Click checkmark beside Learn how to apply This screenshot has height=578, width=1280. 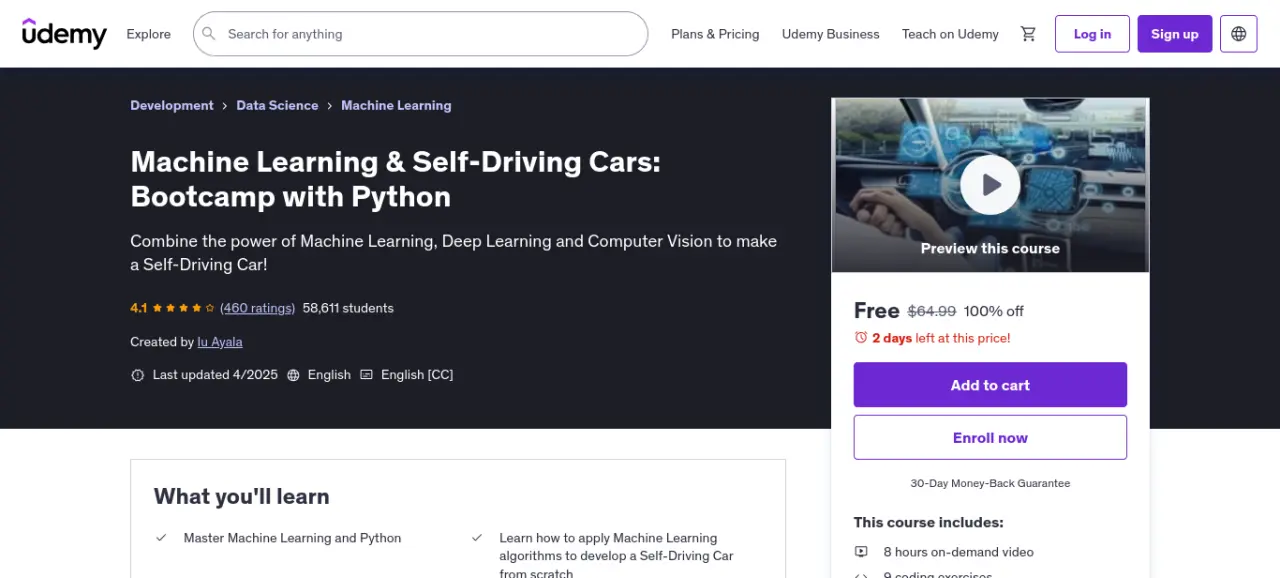coord(477,538)
